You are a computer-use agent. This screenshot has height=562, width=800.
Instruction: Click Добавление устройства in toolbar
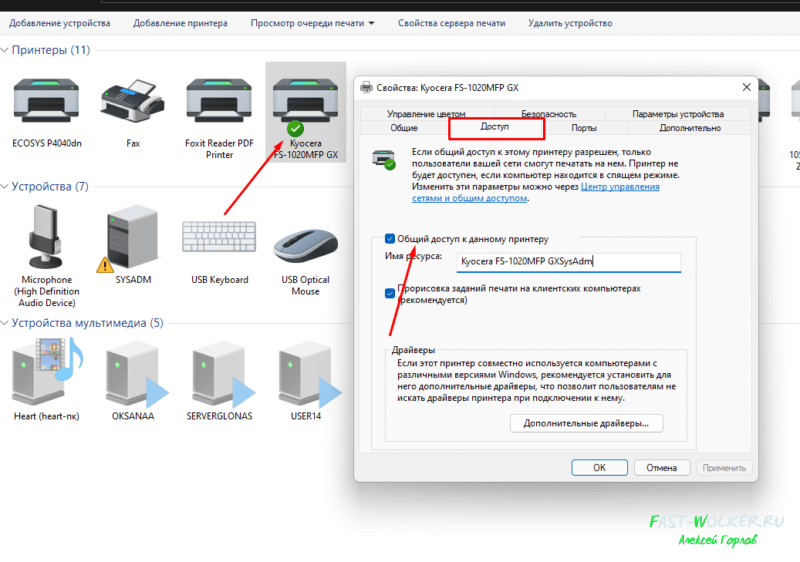click(x=60, y=23)
